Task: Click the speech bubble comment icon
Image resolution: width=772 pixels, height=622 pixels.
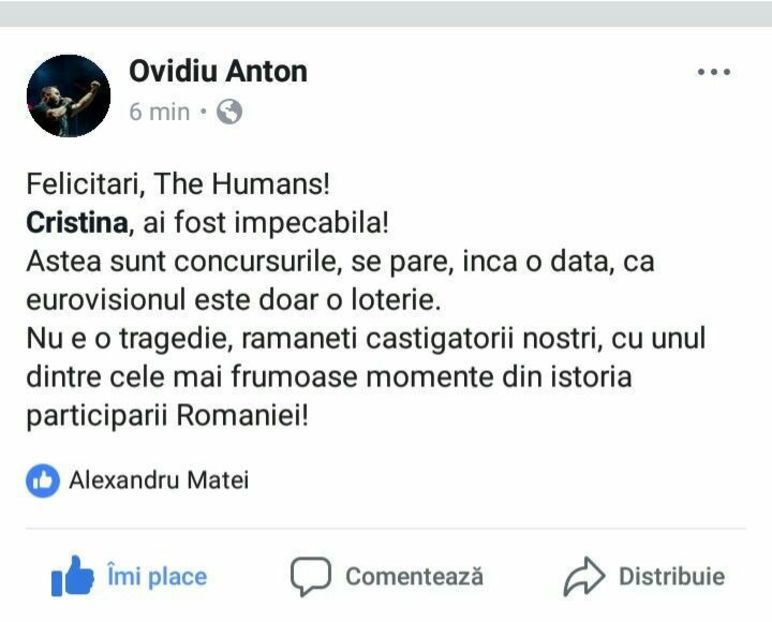Action: pos(310,577)
